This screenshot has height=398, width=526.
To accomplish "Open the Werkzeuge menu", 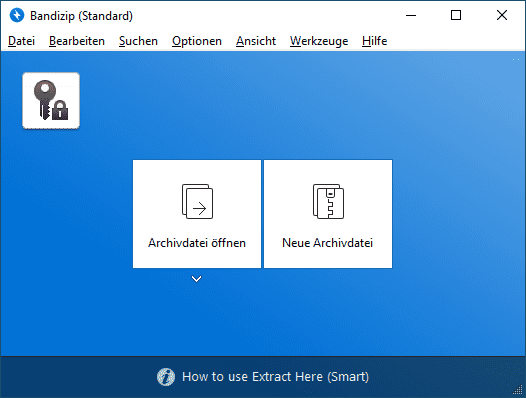I will click(319, 41).
